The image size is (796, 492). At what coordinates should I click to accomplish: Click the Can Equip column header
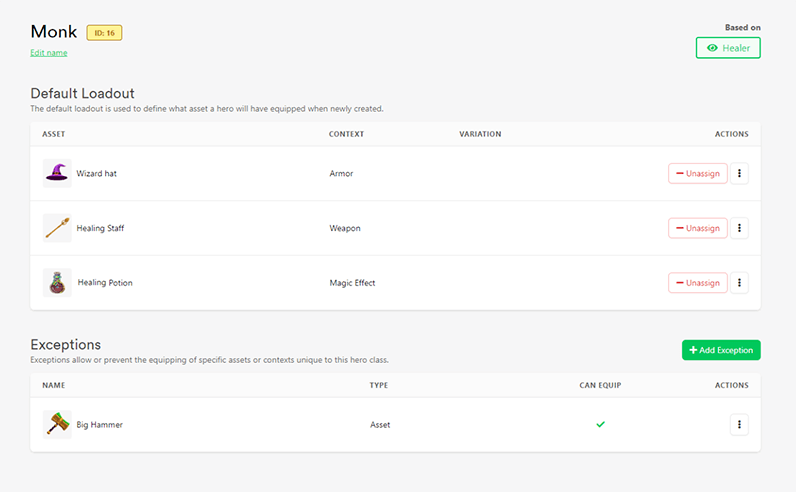[x=601, y=385]
